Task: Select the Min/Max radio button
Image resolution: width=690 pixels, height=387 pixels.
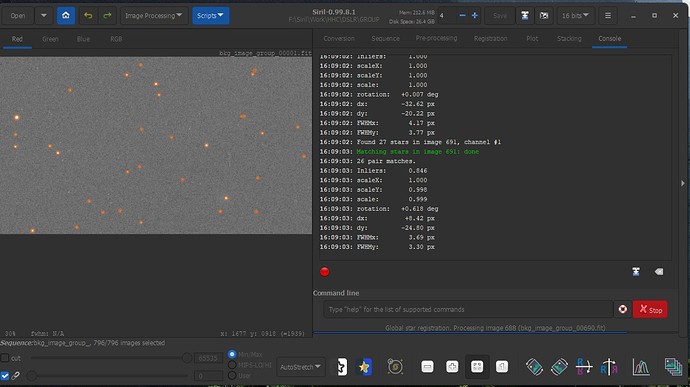Action: [232, 354]
